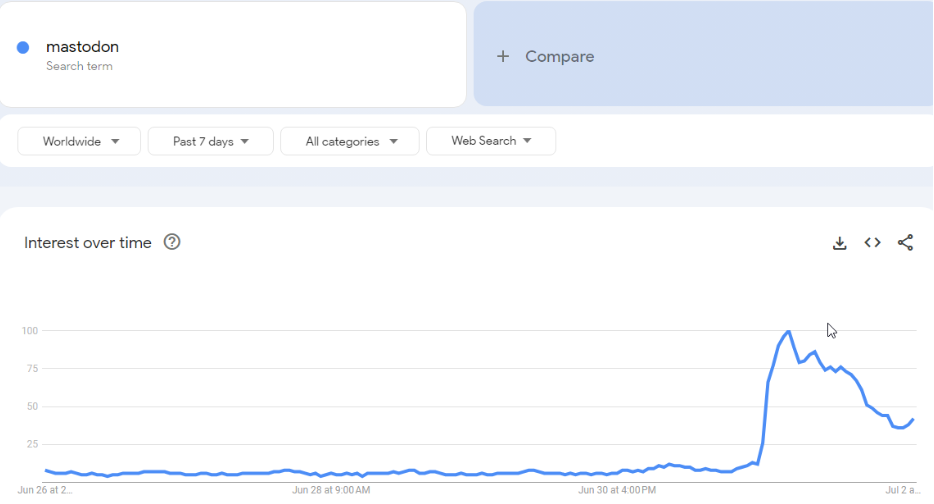Expand the All categories dropdown

pos(350,141)
